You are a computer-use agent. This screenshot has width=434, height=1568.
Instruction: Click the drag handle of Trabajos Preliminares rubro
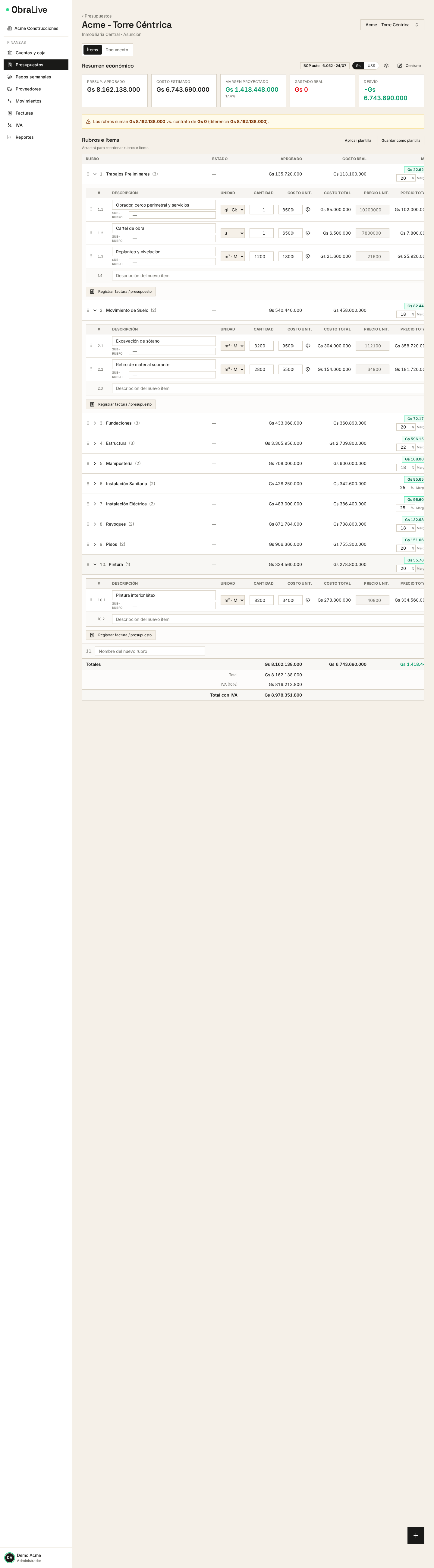[x=88, y=174]
